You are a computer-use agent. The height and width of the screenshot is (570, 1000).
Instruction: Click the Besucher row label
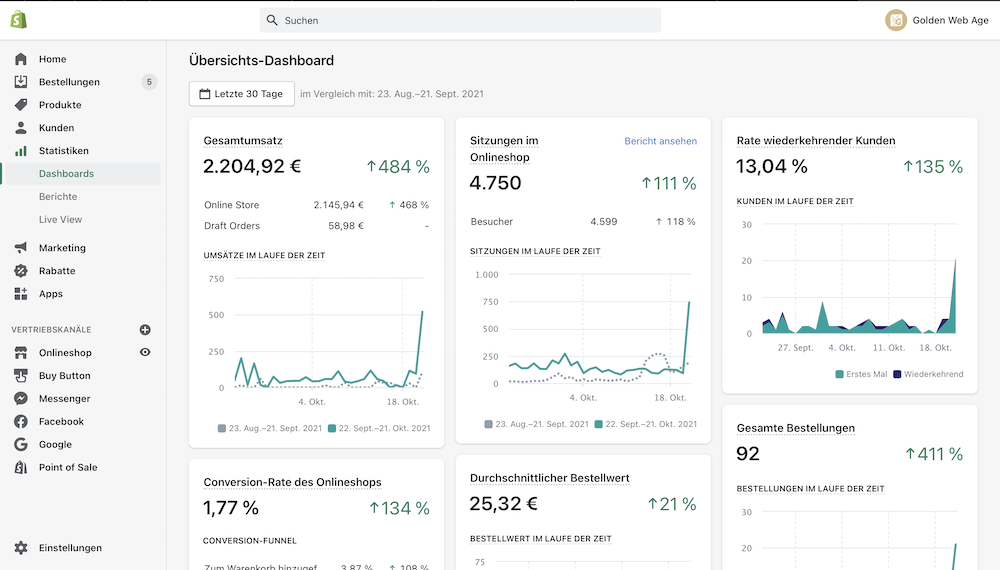click(492, 222)
